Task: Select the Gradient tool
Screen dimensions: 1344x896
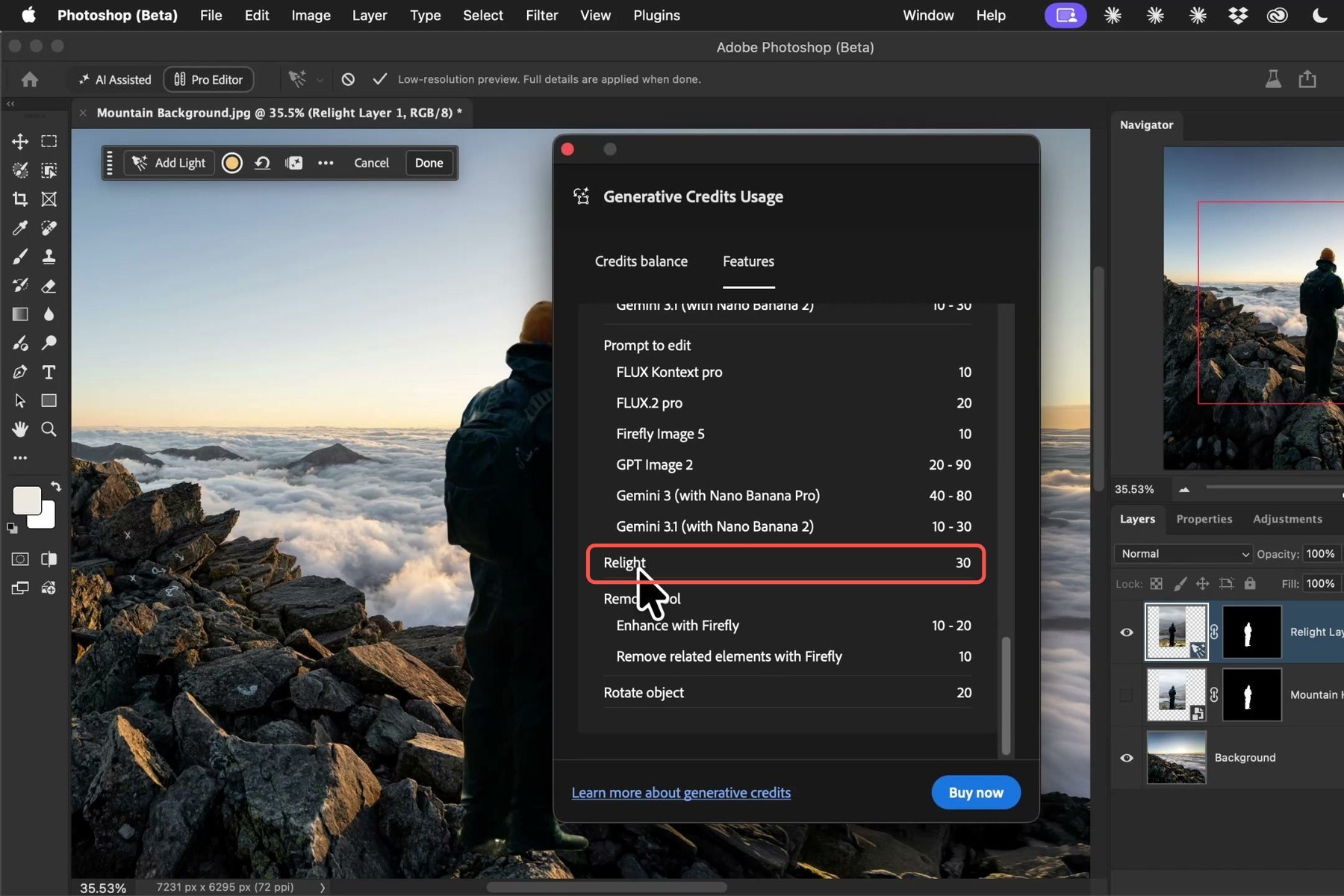Action: (20, 314)
